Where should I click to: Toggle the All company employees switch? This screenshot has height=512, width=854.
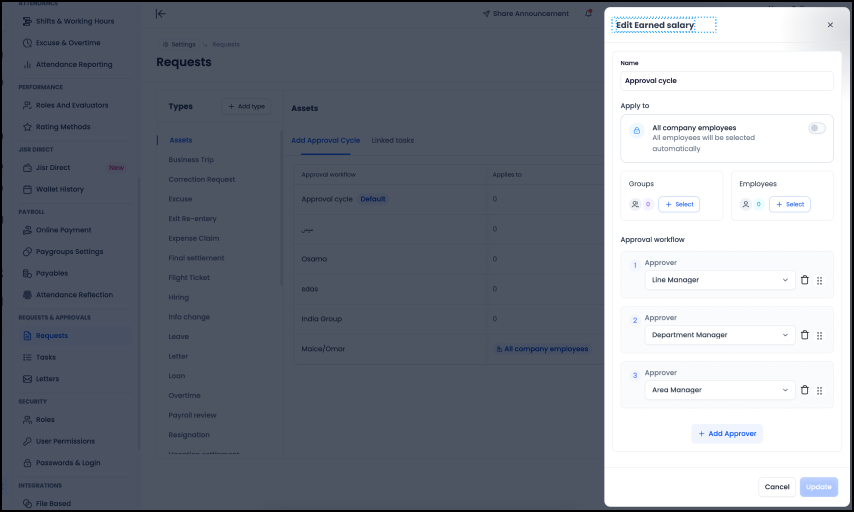click(817, 128)
